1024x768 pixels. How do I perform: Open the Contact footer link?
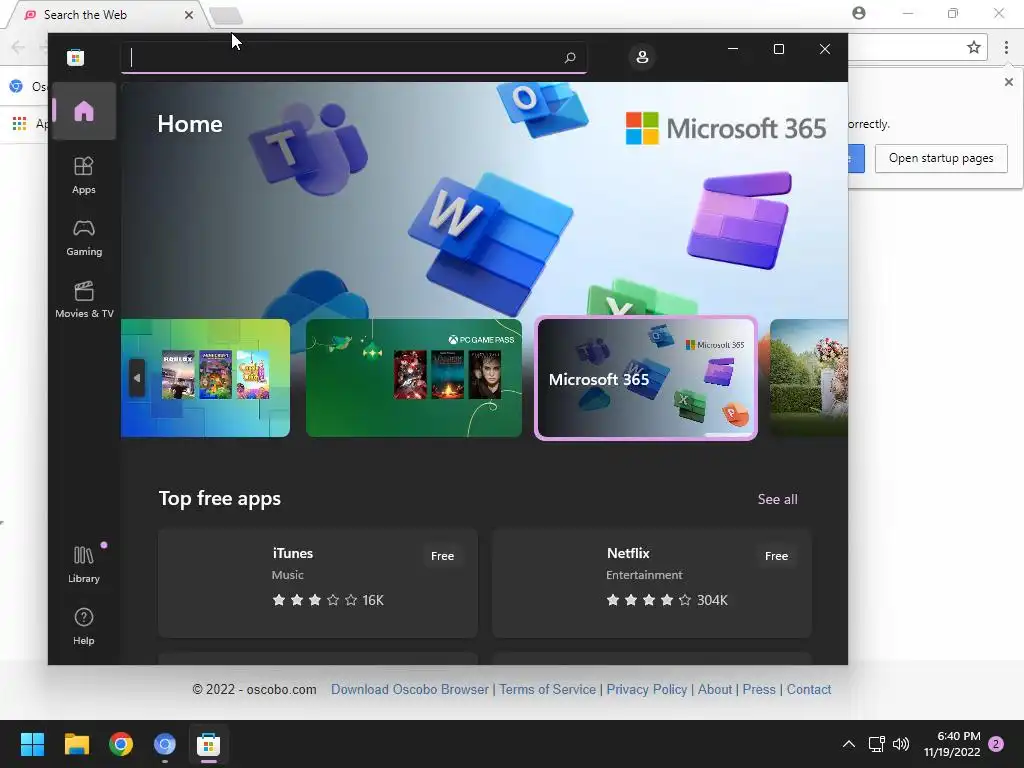pyautogui.click(x=808, y=689)
